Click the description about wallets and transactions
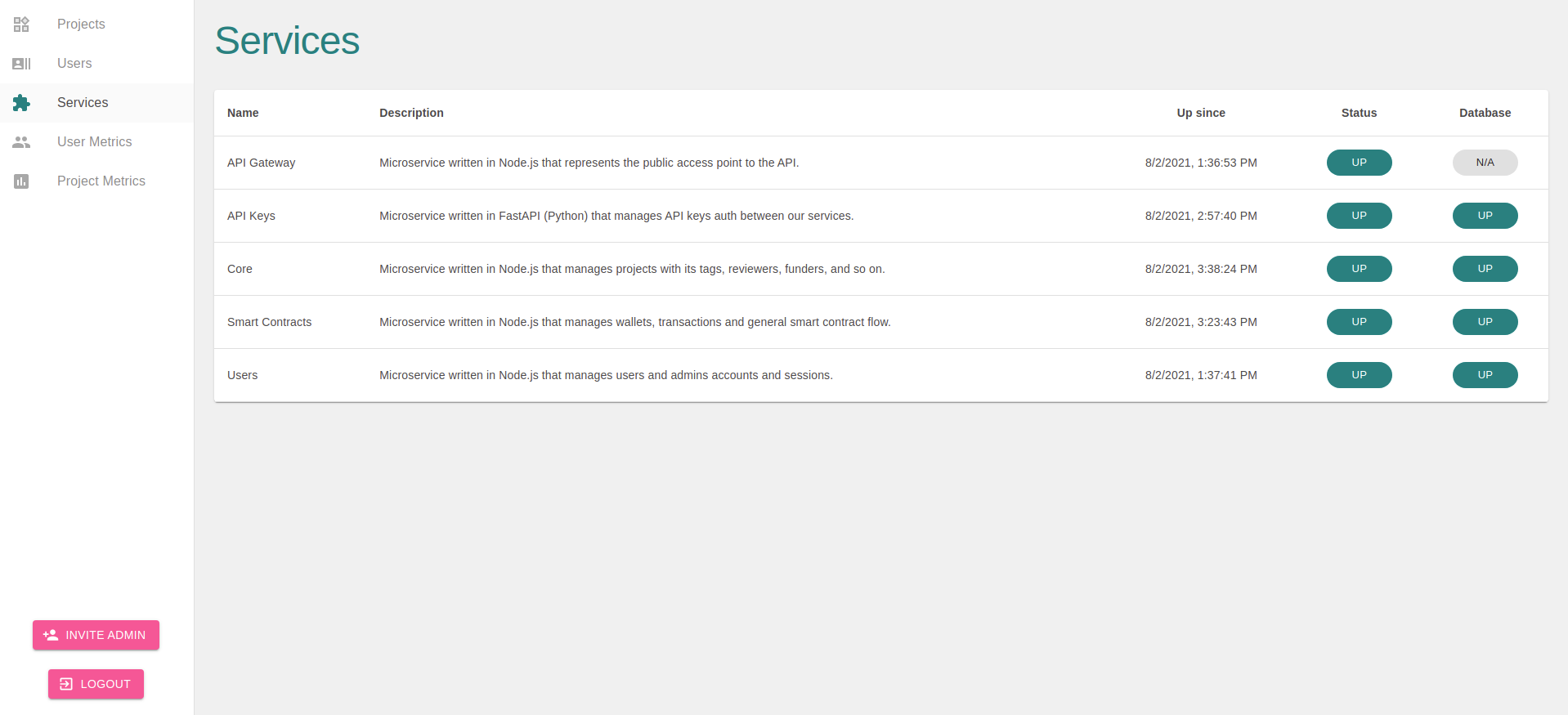1568x715 pixels. (635, 322)
